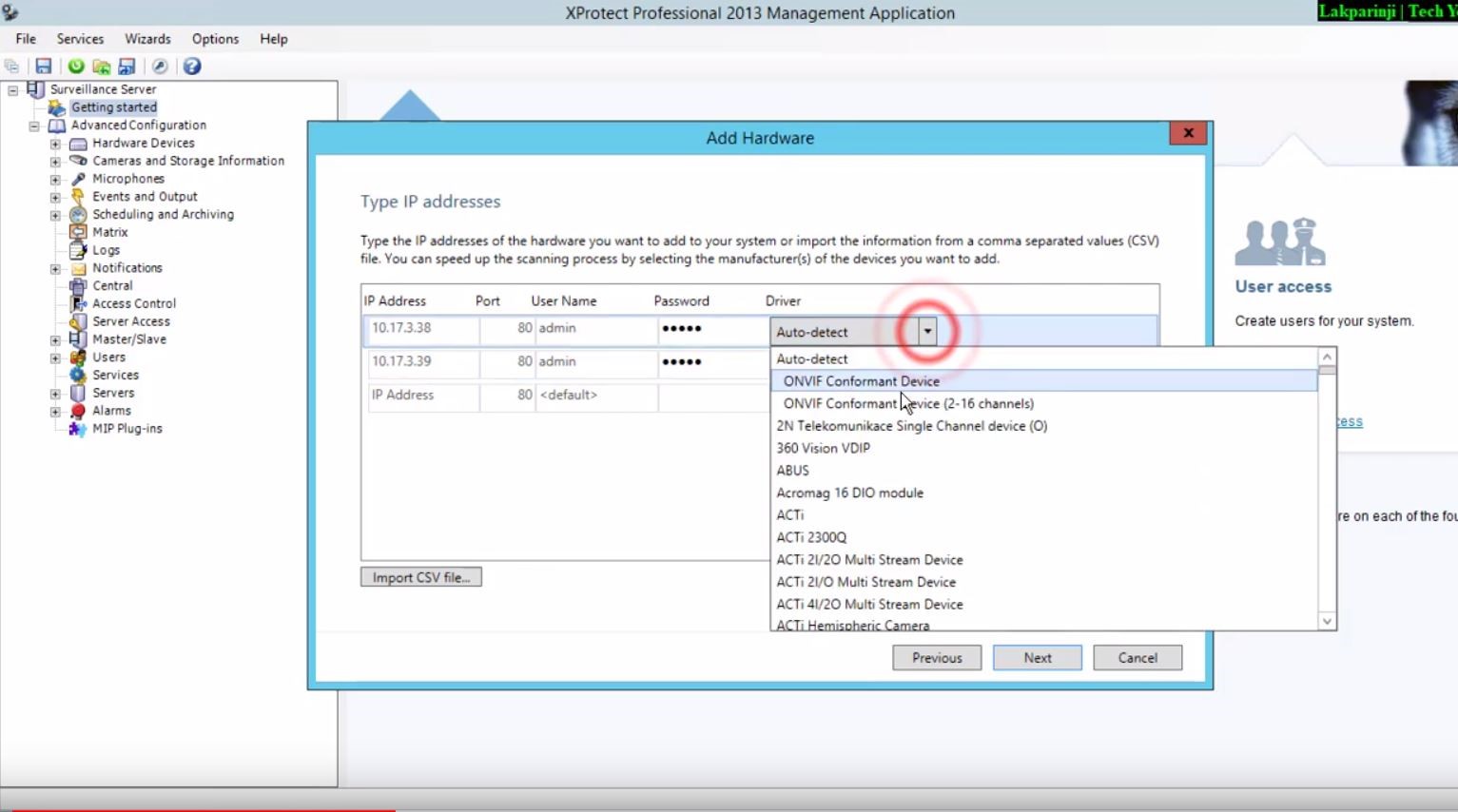Toggle the Driver dropdown arrow for 10.17.3.38
The height and width of the screenshot is (812, 1458).
926,332
